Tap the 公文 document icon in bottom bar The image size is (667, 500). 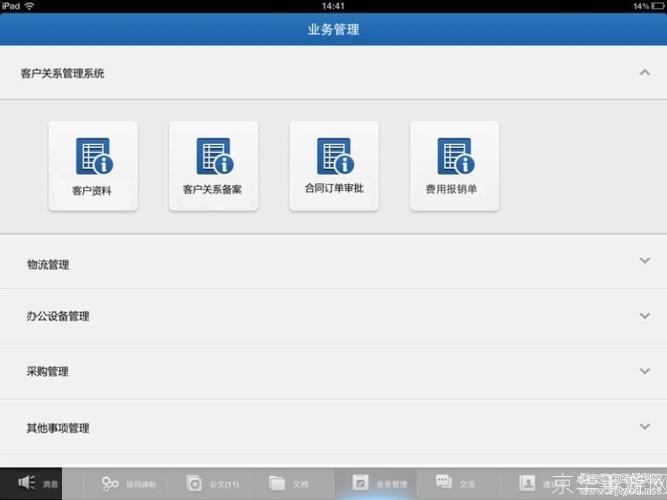194,484
